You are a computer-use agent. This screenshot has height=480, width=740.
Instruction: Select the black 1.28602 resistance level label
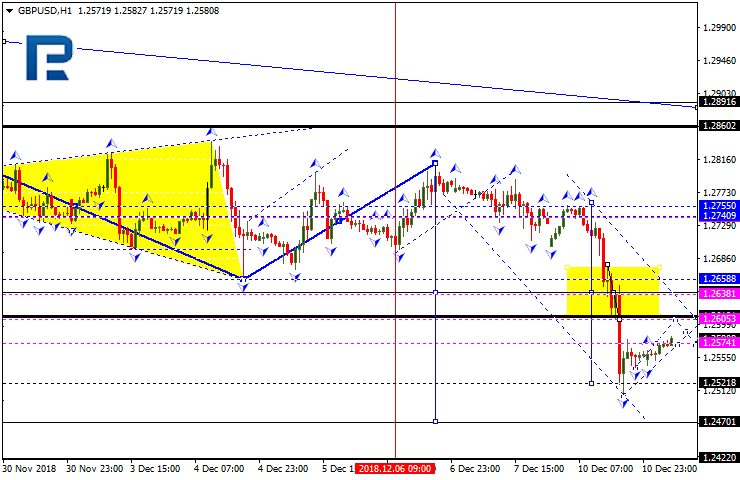(718, 127)
